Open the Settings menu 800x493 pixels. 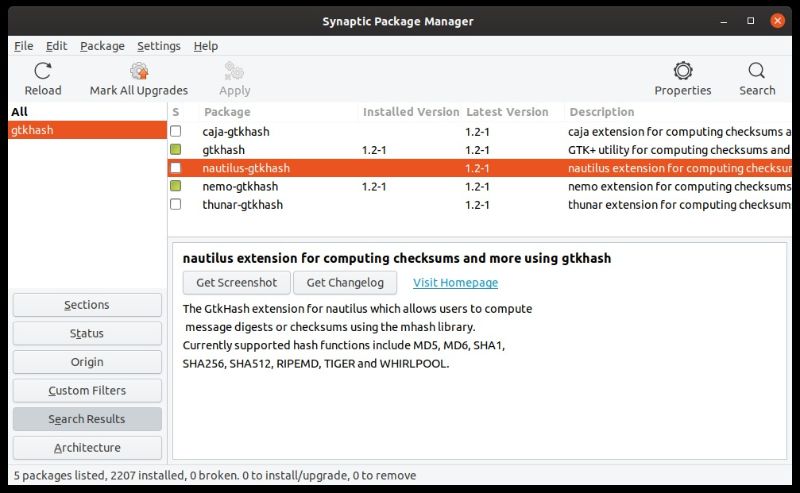click(x=158, y=46)
